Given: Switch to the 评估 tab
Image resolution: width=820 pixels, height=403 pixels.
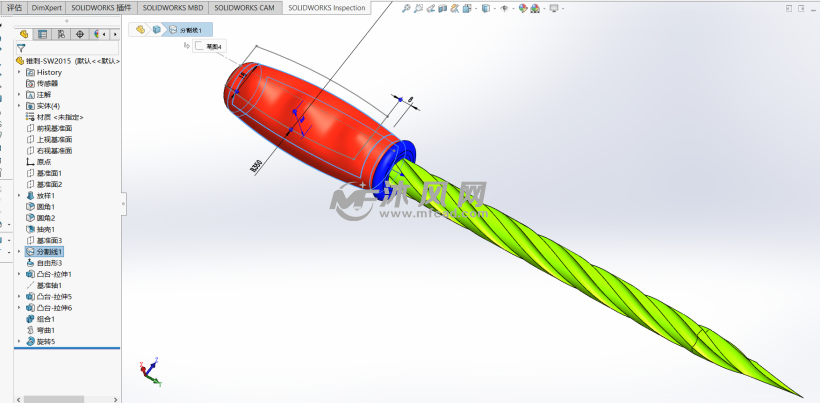Looking at the screenshot, I should coord(14,8).
